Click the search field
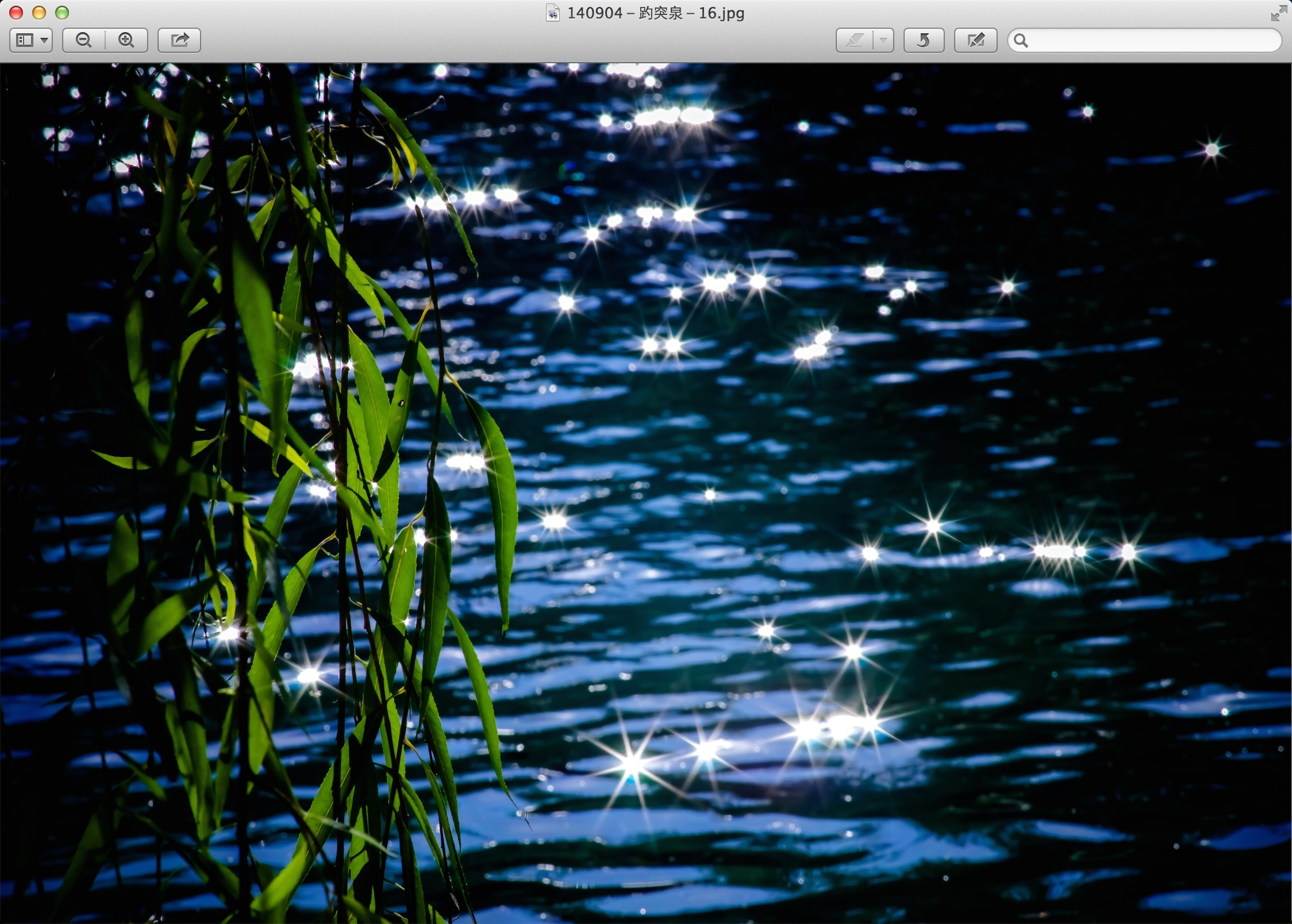This screenshot has height=924, width=1292. pyautogui.click(x=1144, y=40)
